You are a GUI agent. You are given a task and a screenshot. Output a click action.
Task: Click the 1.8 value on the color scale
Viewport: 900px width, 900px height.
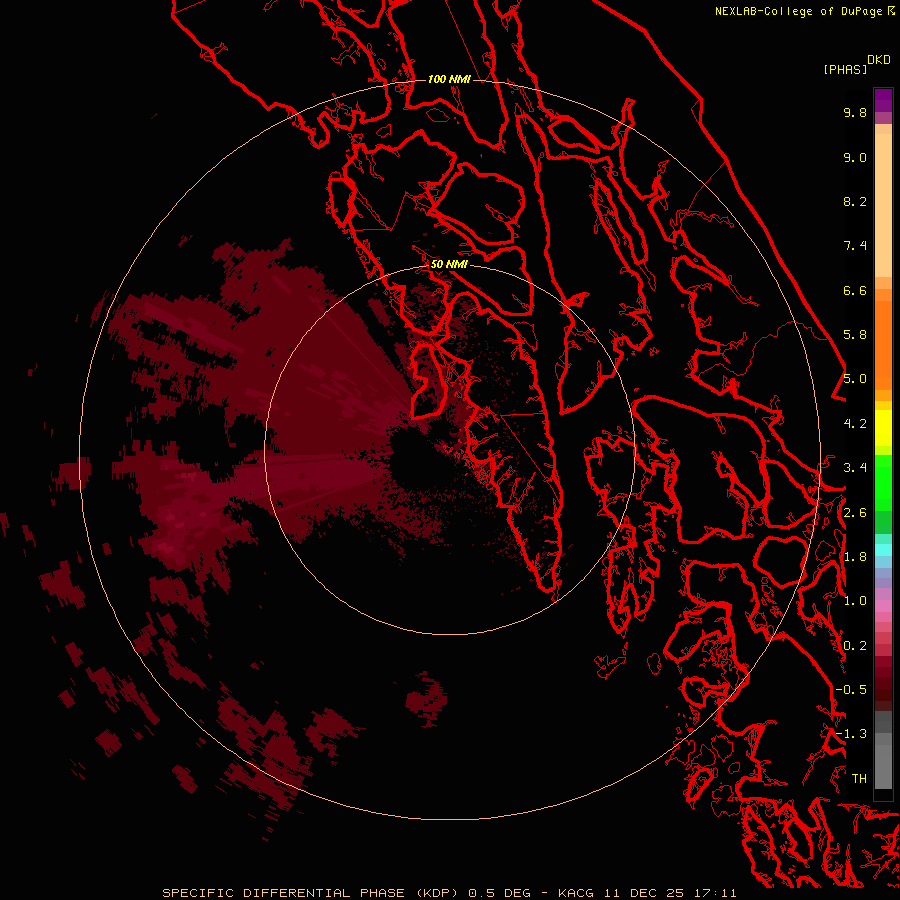(855, 557)
